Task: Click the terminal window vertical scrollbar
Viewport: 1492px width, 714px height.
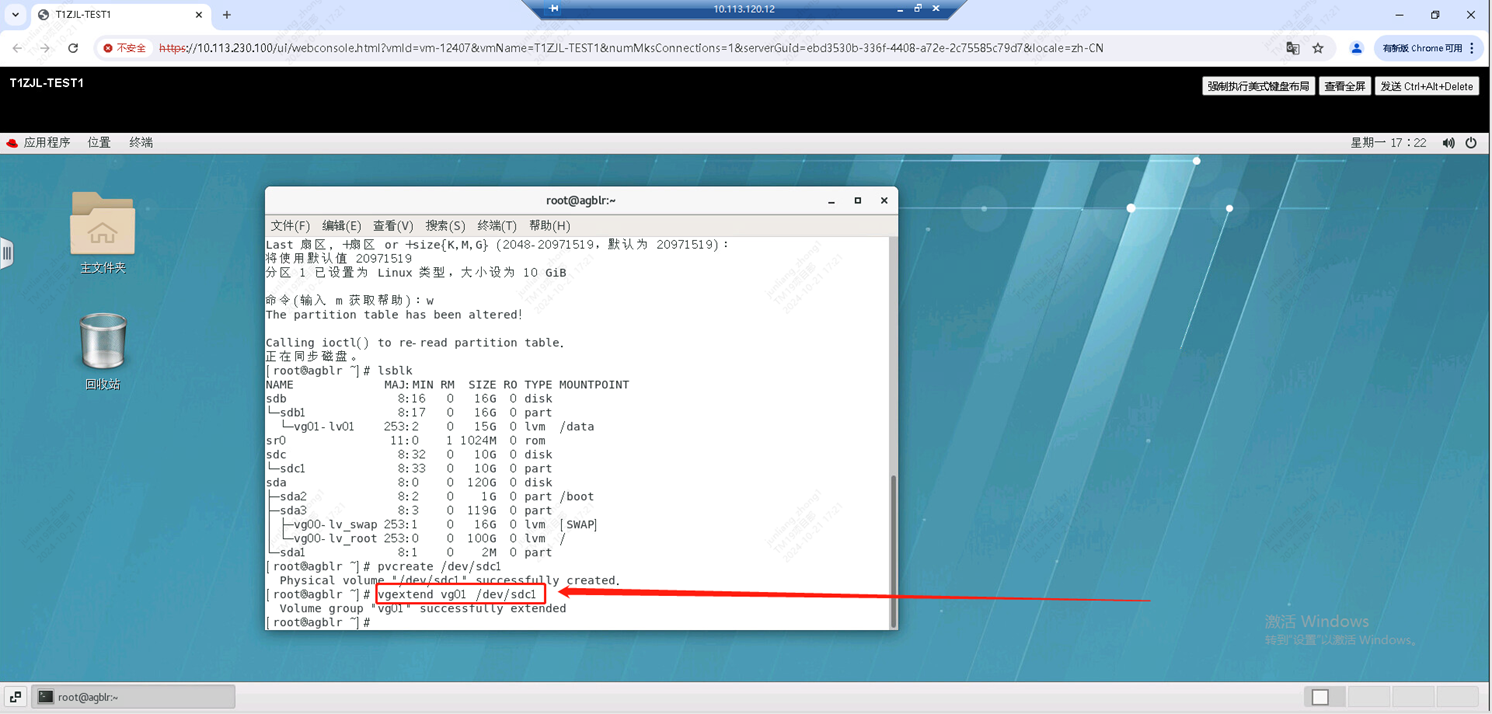Action: 892,550
